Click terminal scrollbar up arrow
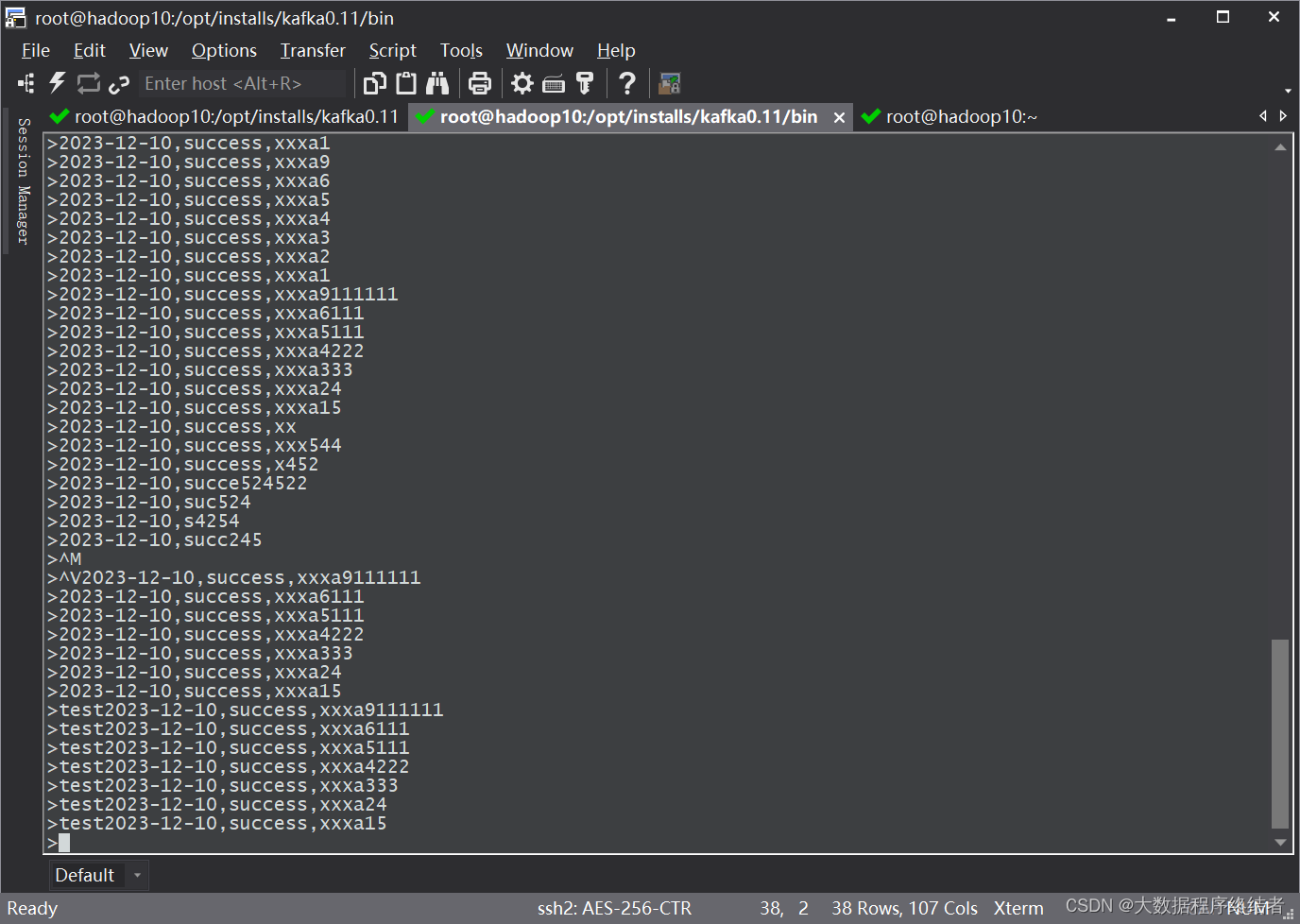 click(x=1280, y=147)
